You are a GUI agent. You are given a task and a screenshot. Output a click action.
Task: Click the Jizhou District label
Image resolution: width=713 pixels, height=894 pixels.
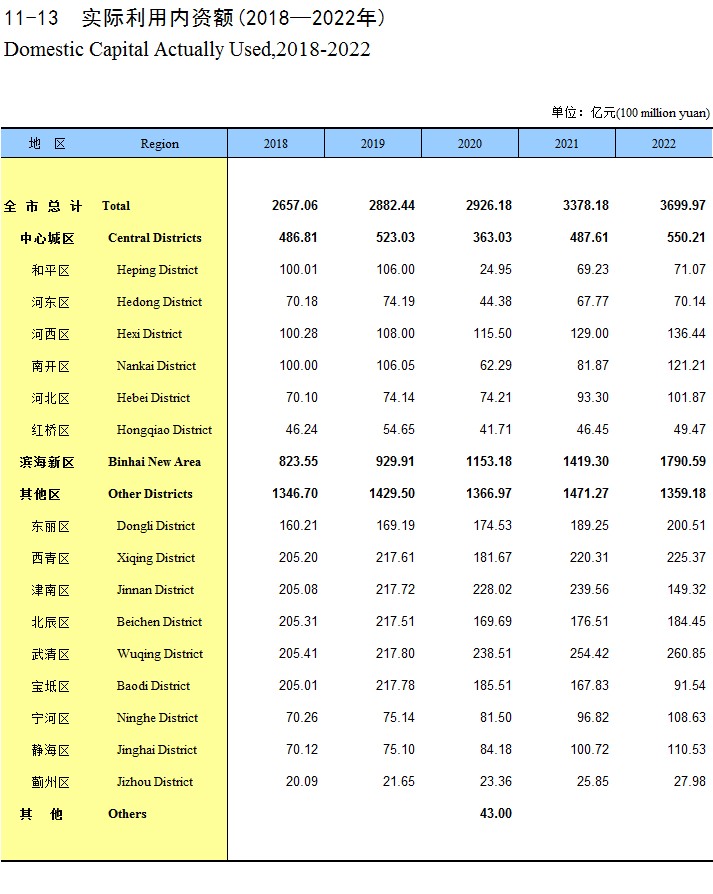pyautogui.click(x=154, y=782)
